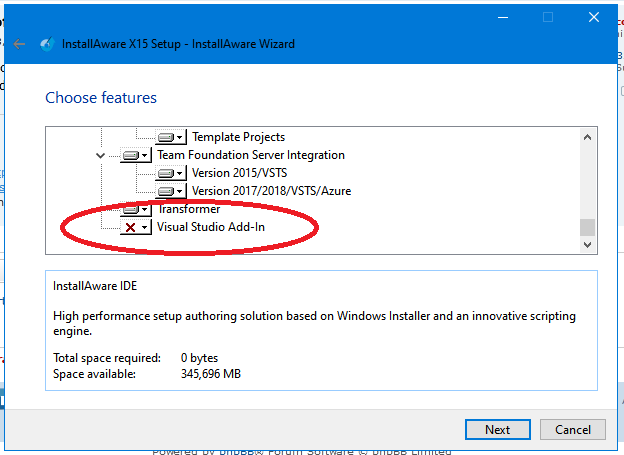Select the Visual Studio Add-In label
624x455 pixels.
point(211,227)
